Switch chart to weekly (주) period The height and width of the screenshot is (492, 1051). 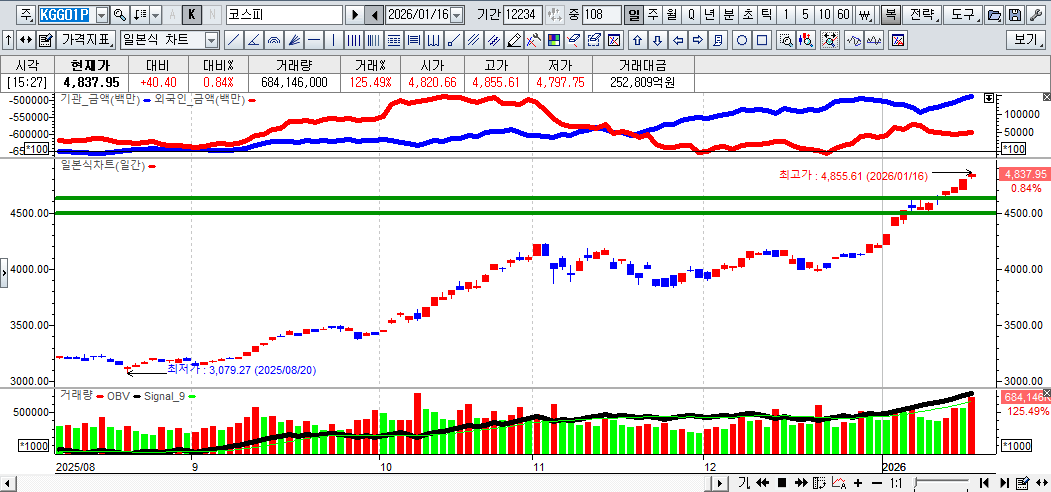[653, 15]
